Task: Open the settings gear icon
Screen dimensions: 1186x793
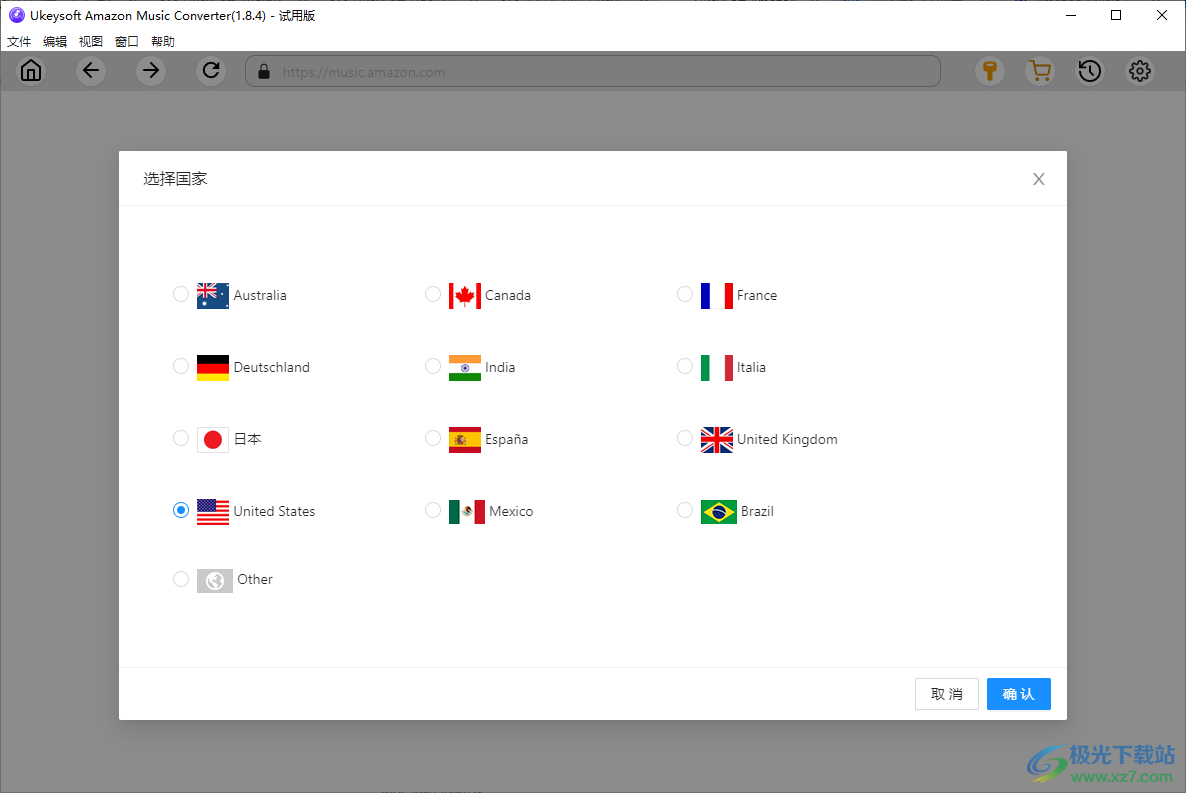Action: (x=1140, y=71)
